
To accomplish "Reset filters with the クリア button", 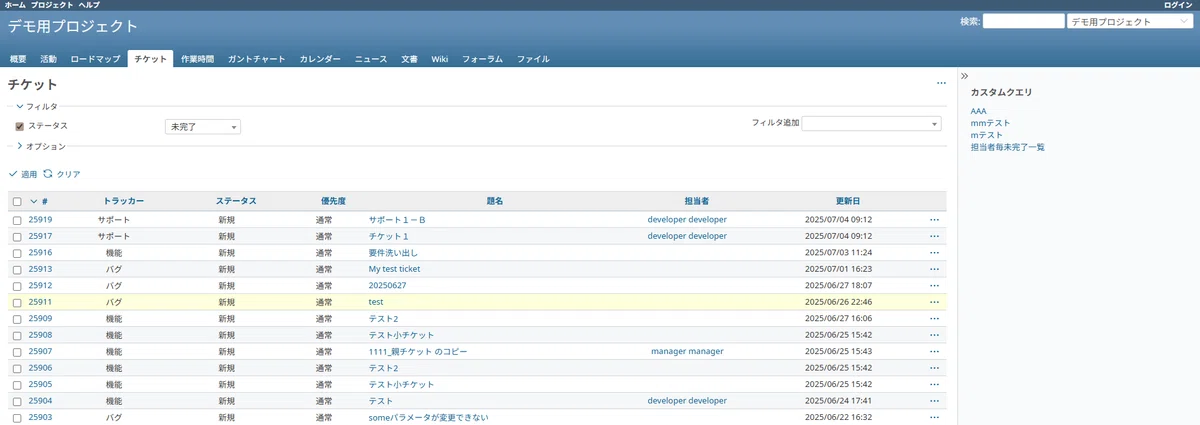I will [62, 174].
